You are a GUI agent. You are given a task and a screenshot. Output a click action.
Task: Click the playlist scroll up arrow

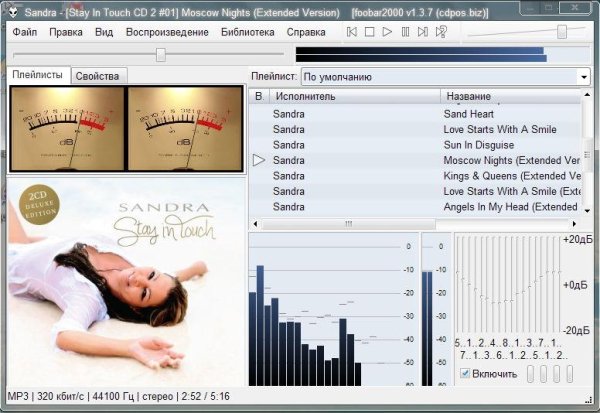point(587,95)
